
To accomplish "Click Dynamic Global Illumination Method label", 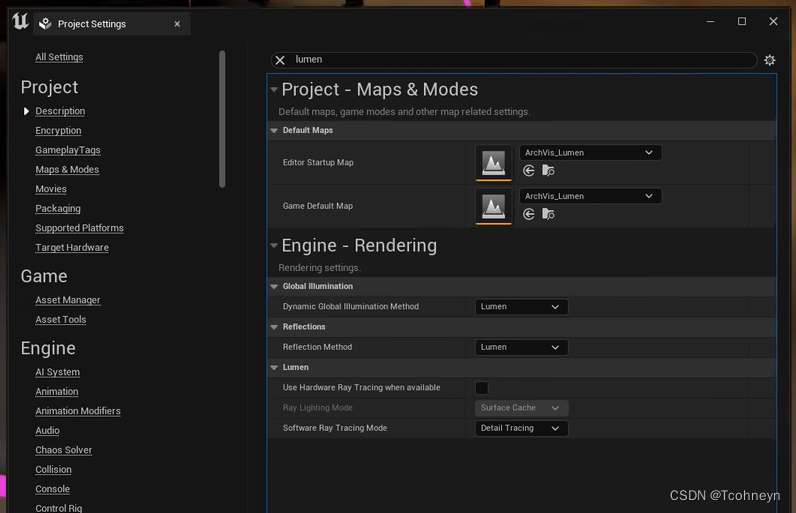I will [350, 306].
